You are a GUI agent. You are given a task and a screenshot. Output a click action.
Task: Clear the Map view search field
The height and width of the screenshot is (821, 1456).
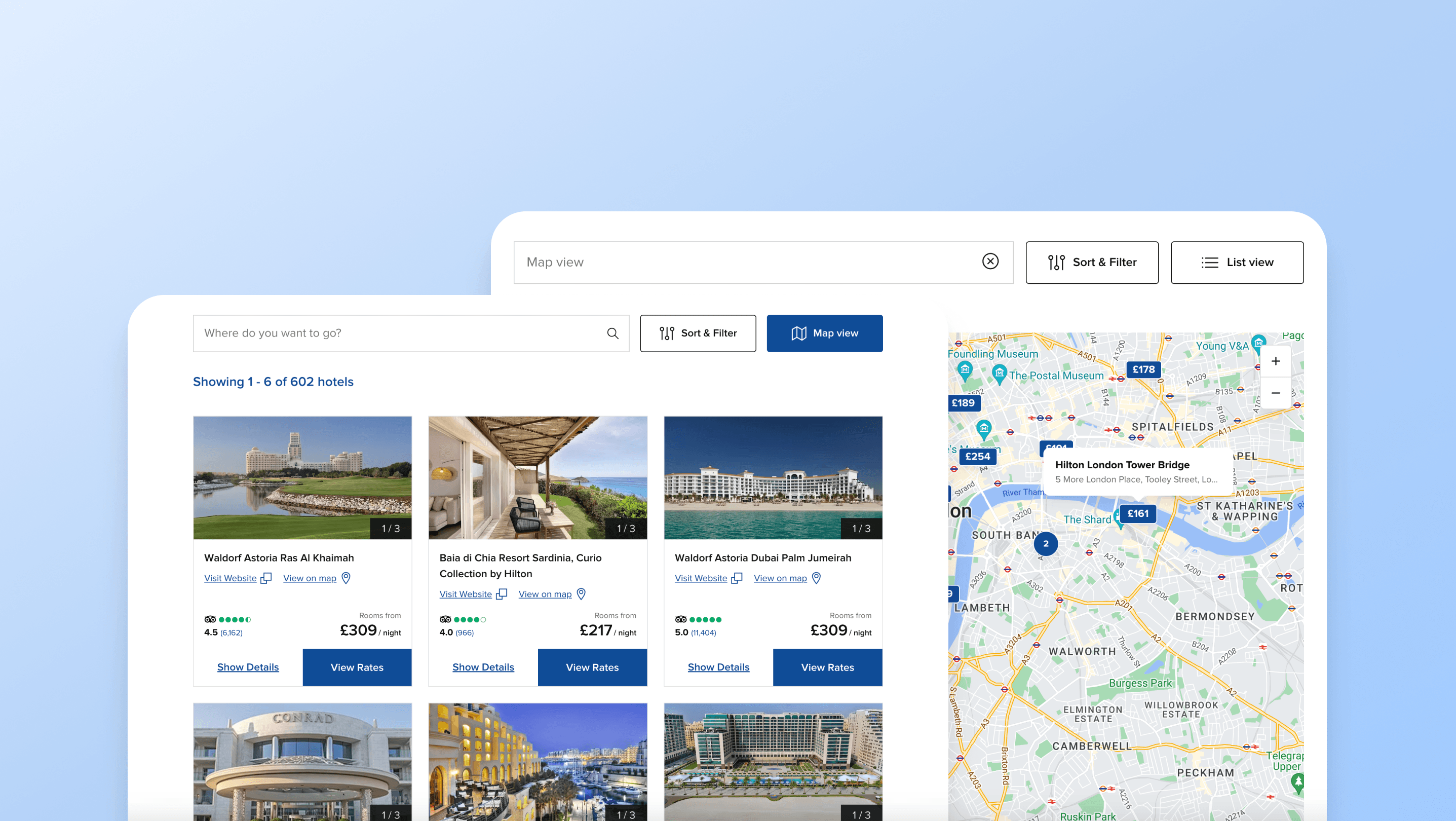point(990,262)
